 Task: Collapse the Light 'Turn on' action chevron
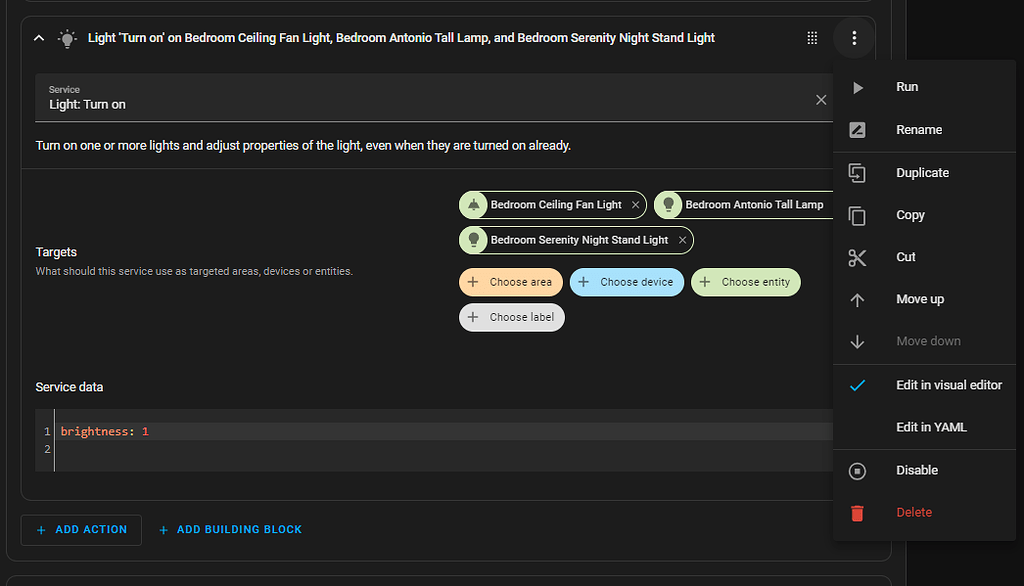39,38
